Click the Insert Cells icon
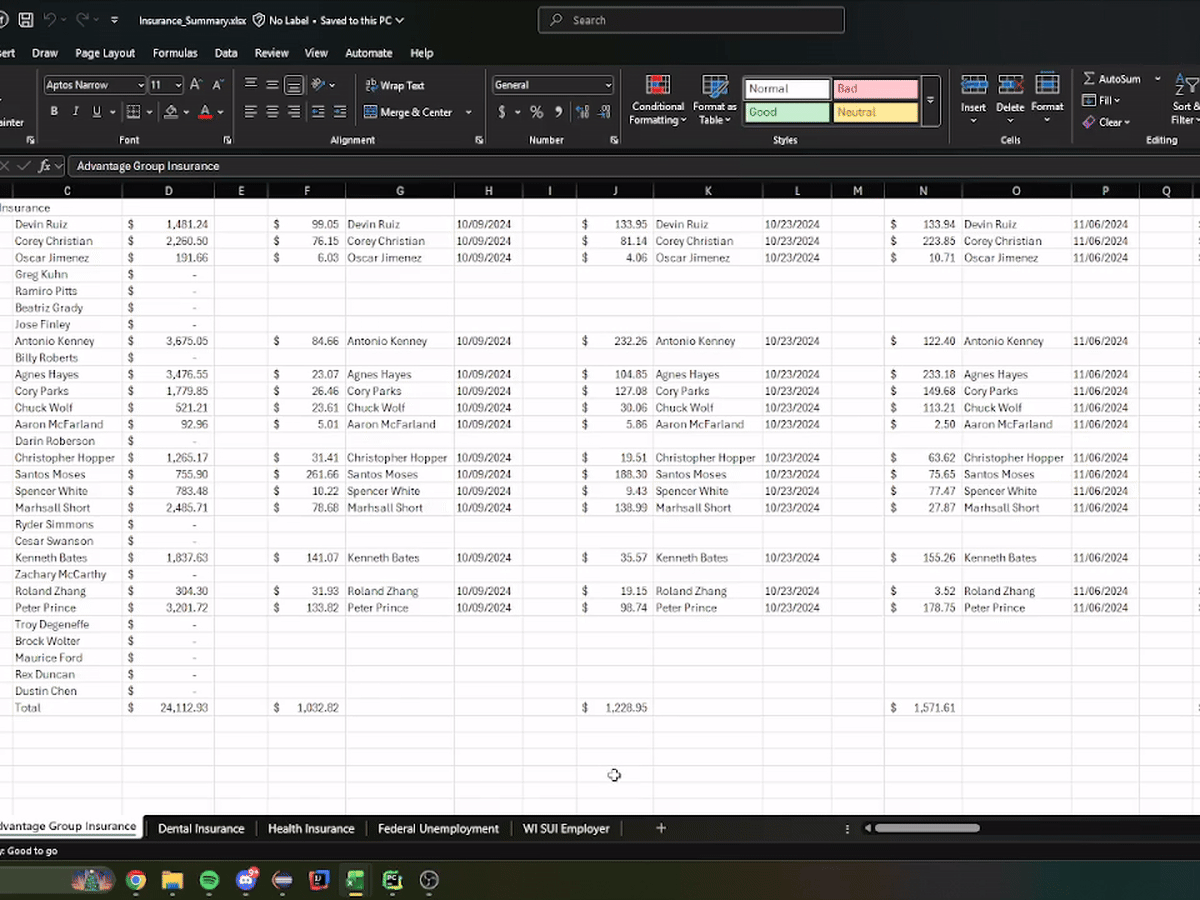This screenshot has width=1200, height=900. click(973, 97)
